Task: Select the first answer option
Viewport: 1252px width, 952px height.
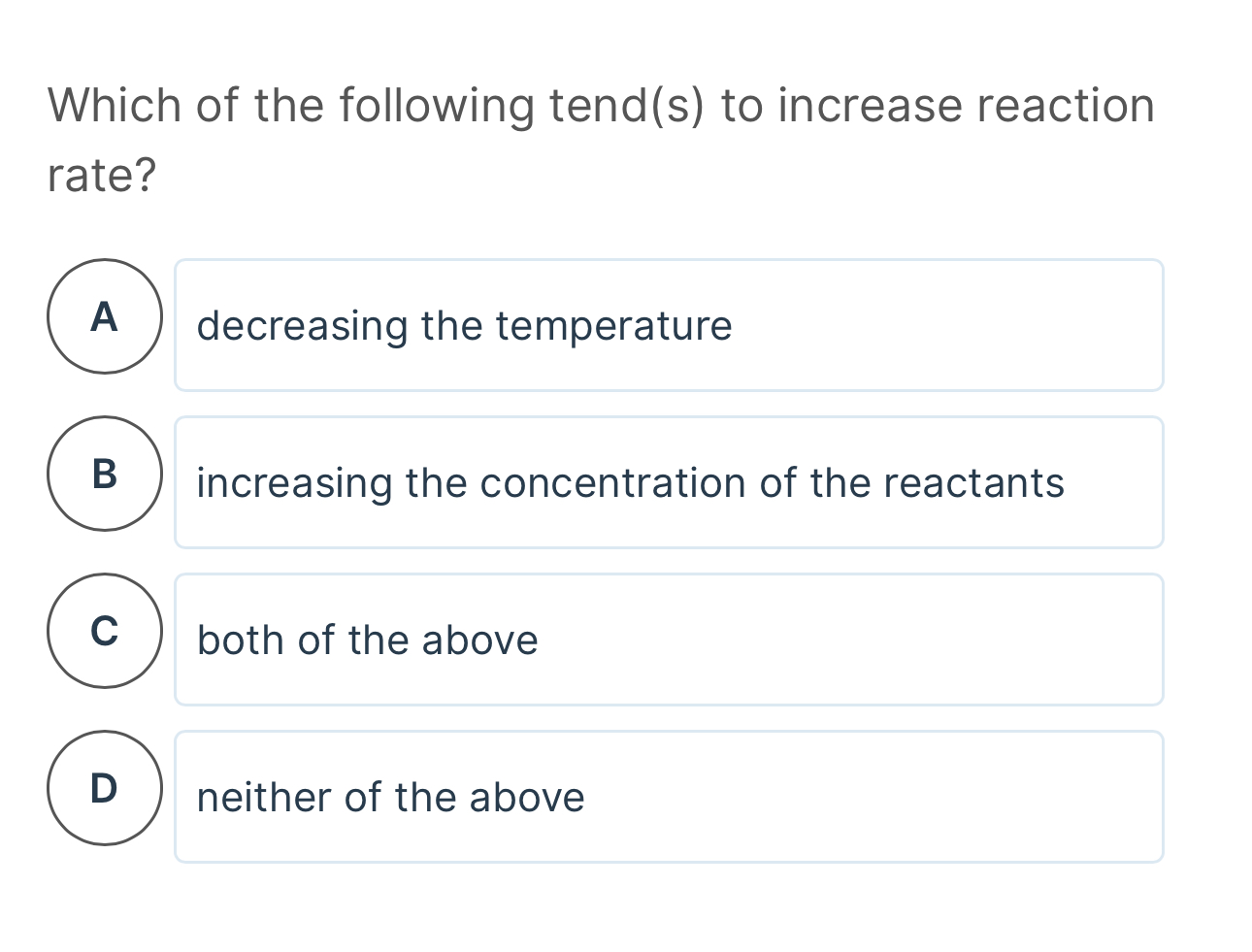Action: [669, 324]
